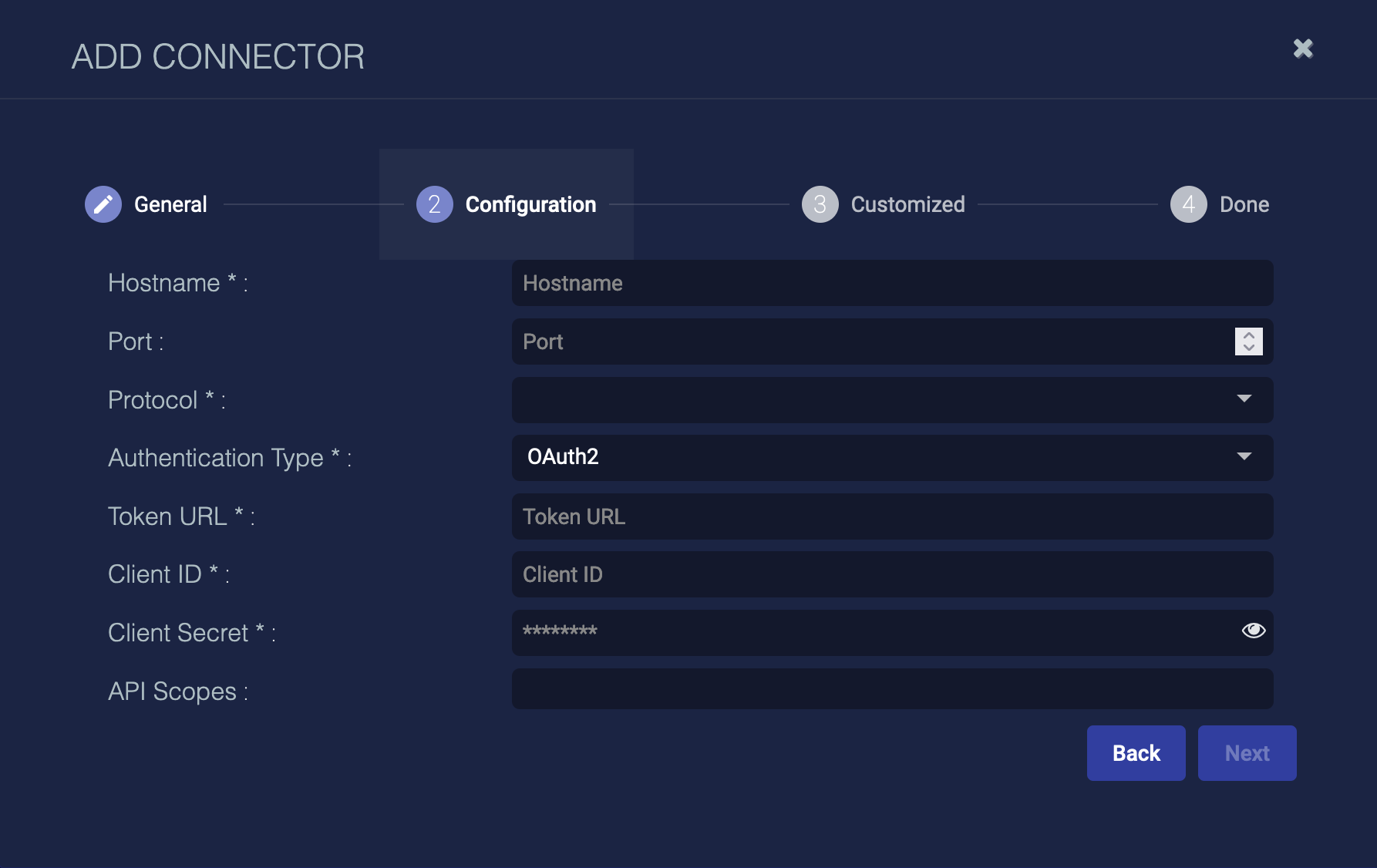The height and width of the screenshot is (868, 1377).
Task: Click the API Scopes input box
Action: (892, 689)
